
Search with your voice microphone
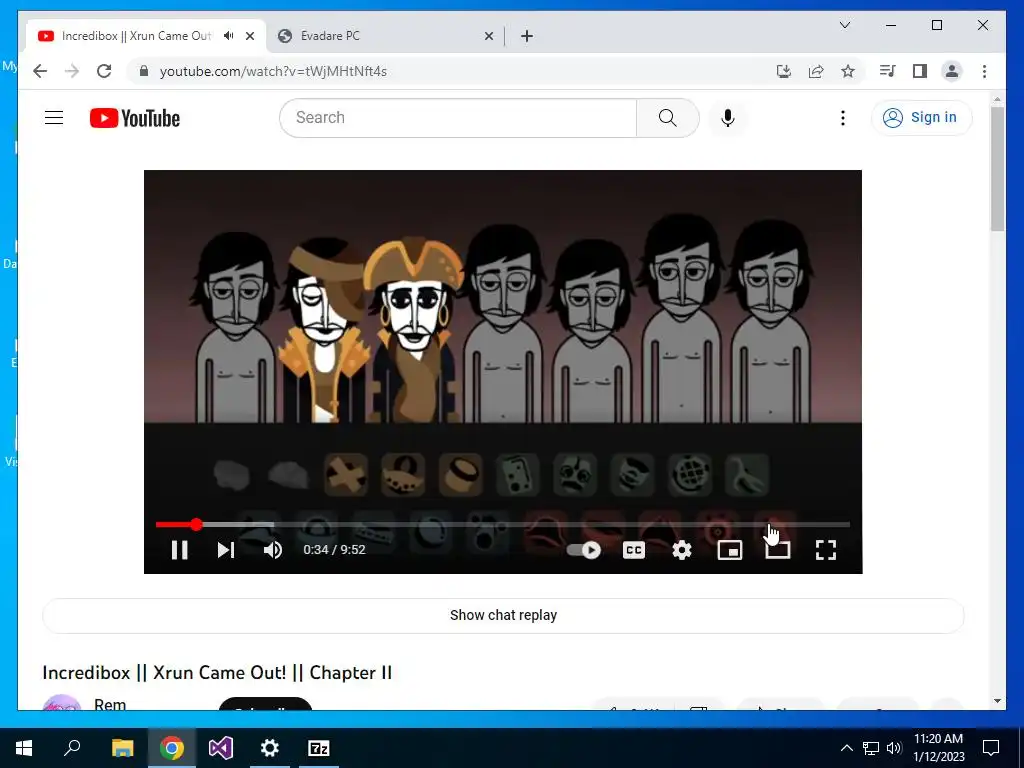pos(728,118)
